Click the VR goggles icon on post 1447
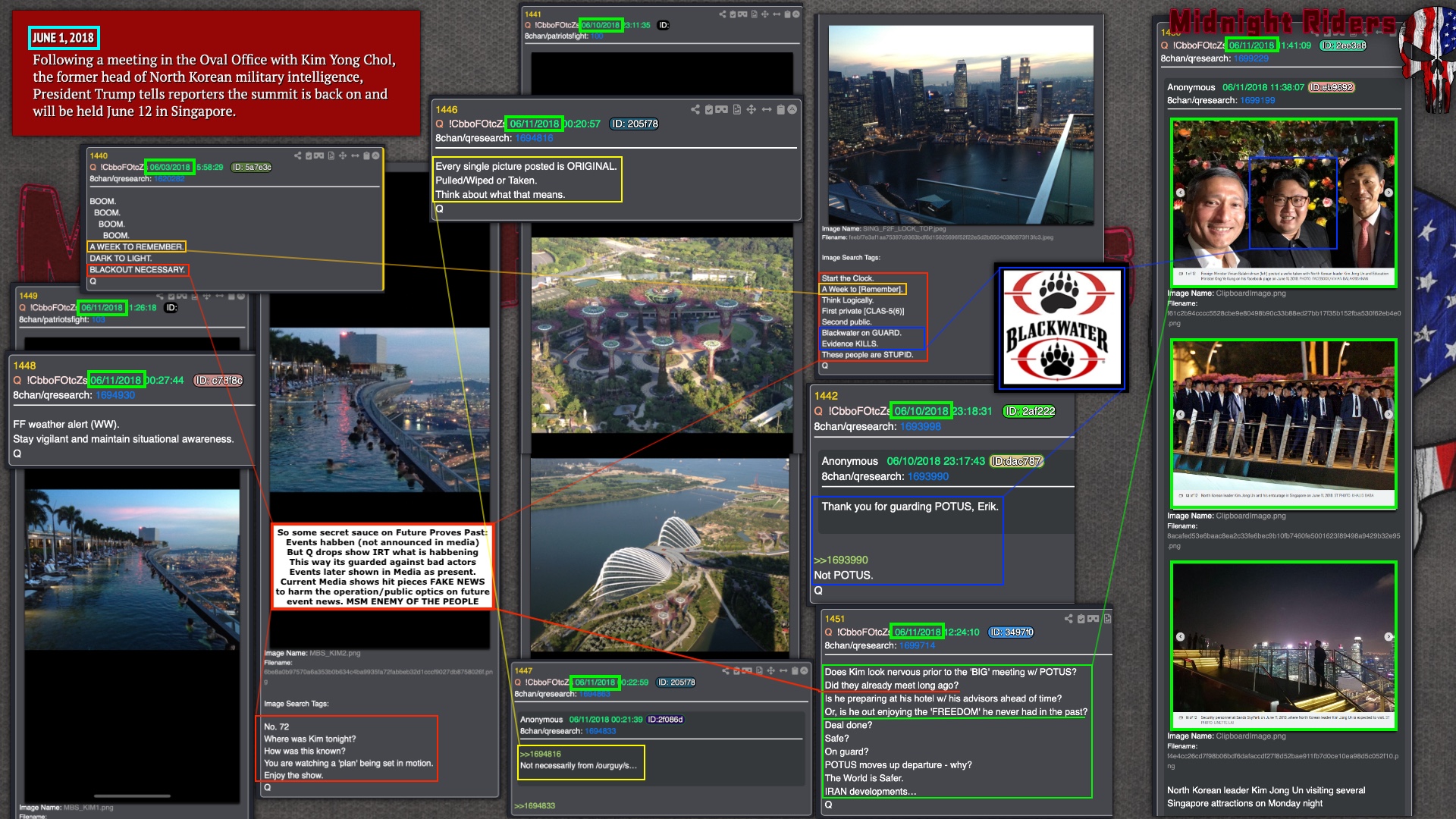1456x819 pixels. pos(747,670)
